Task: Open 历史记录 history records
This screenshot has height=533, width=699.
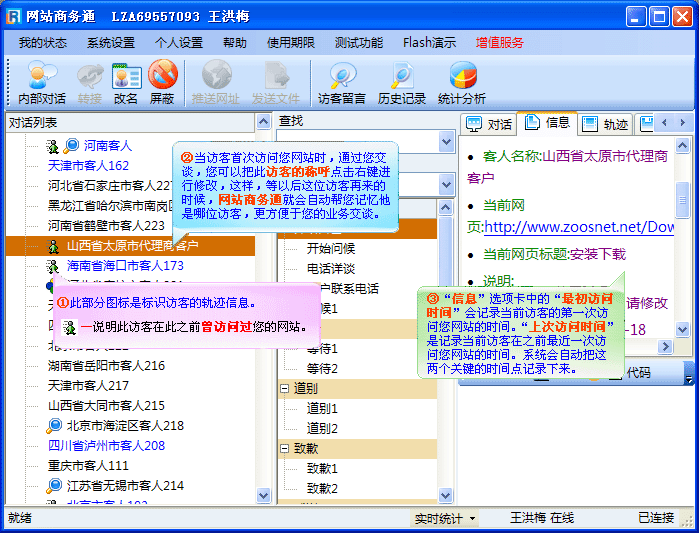Action: [x=402, y=82]
